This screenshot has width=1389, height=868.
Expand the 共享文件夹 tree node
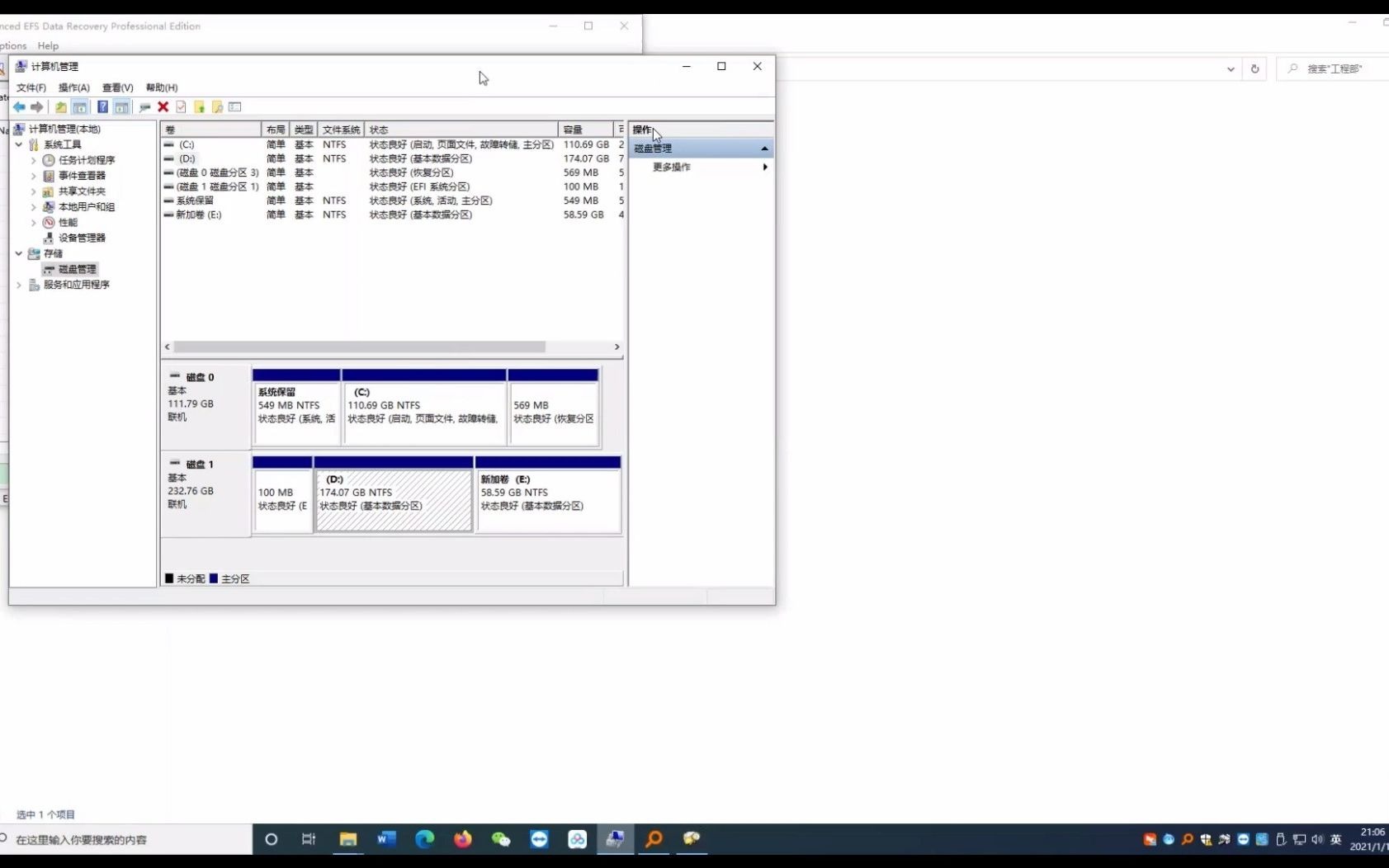pos(33,191)
